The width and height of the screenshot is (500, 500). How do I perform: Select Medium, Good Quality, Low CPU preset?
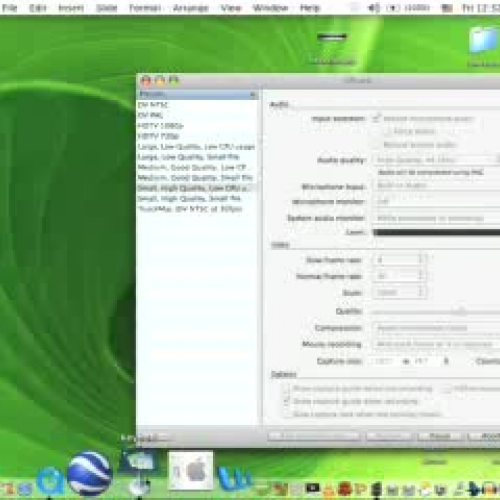[x=197, y=167]
